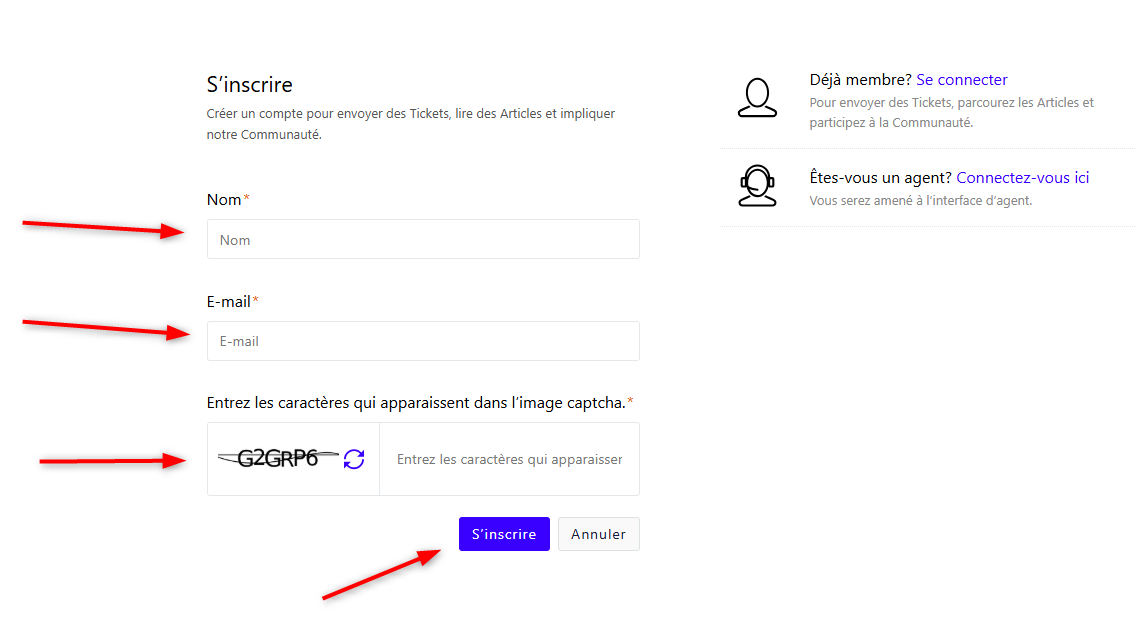
Task: Click the "Êtes-vous un agent?" text
Action: [880, 178]
